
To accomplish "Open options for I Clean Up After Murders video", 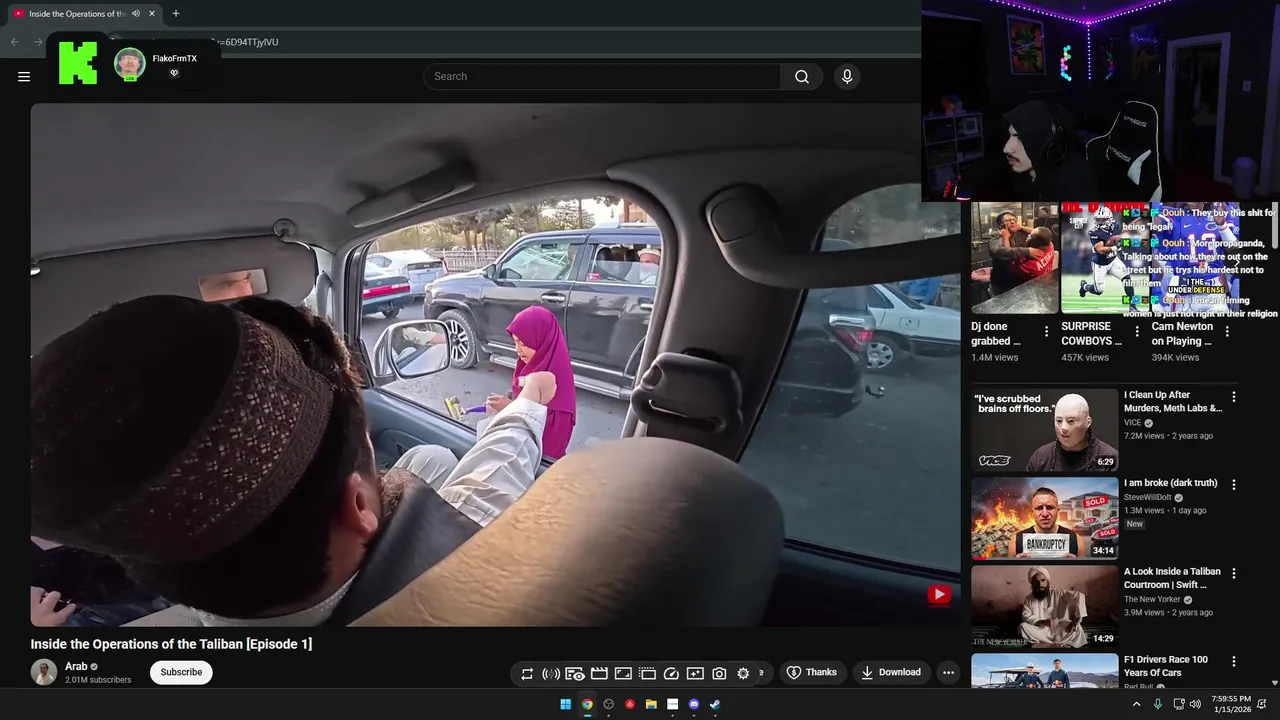I will 1234,397.
